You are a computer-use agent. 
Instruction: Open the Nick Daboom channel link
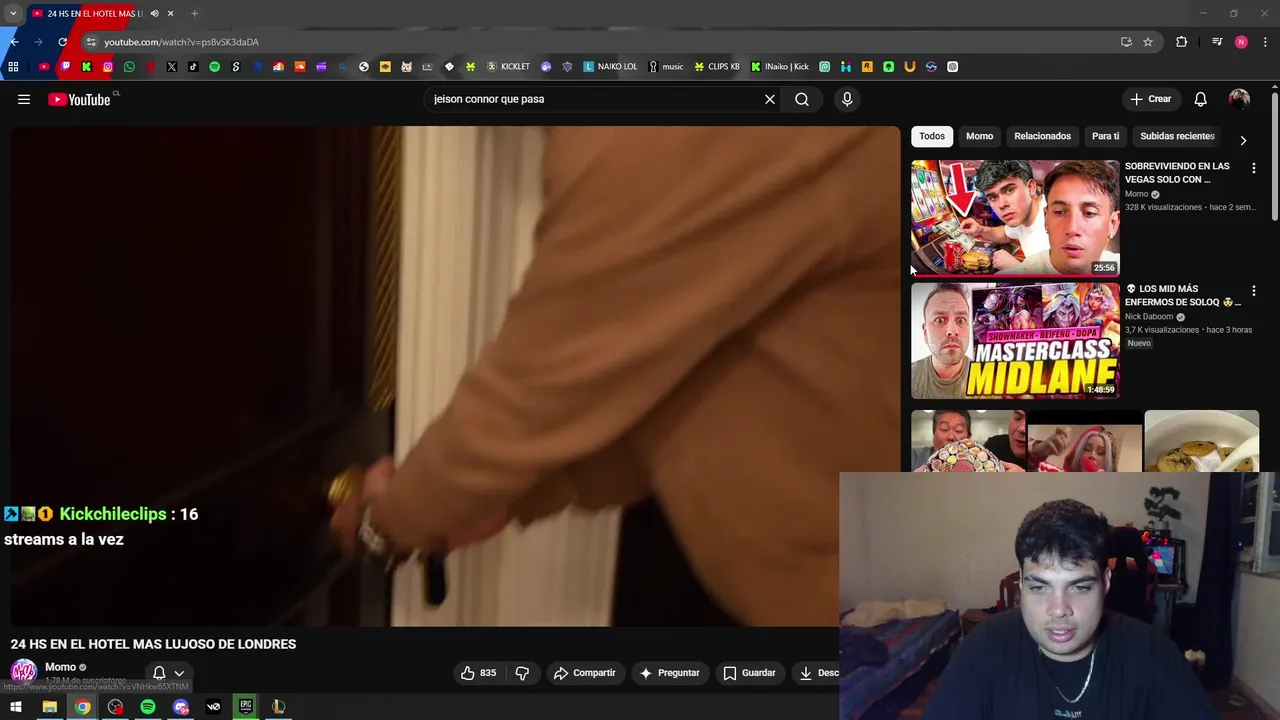[x=1149, y=316]
